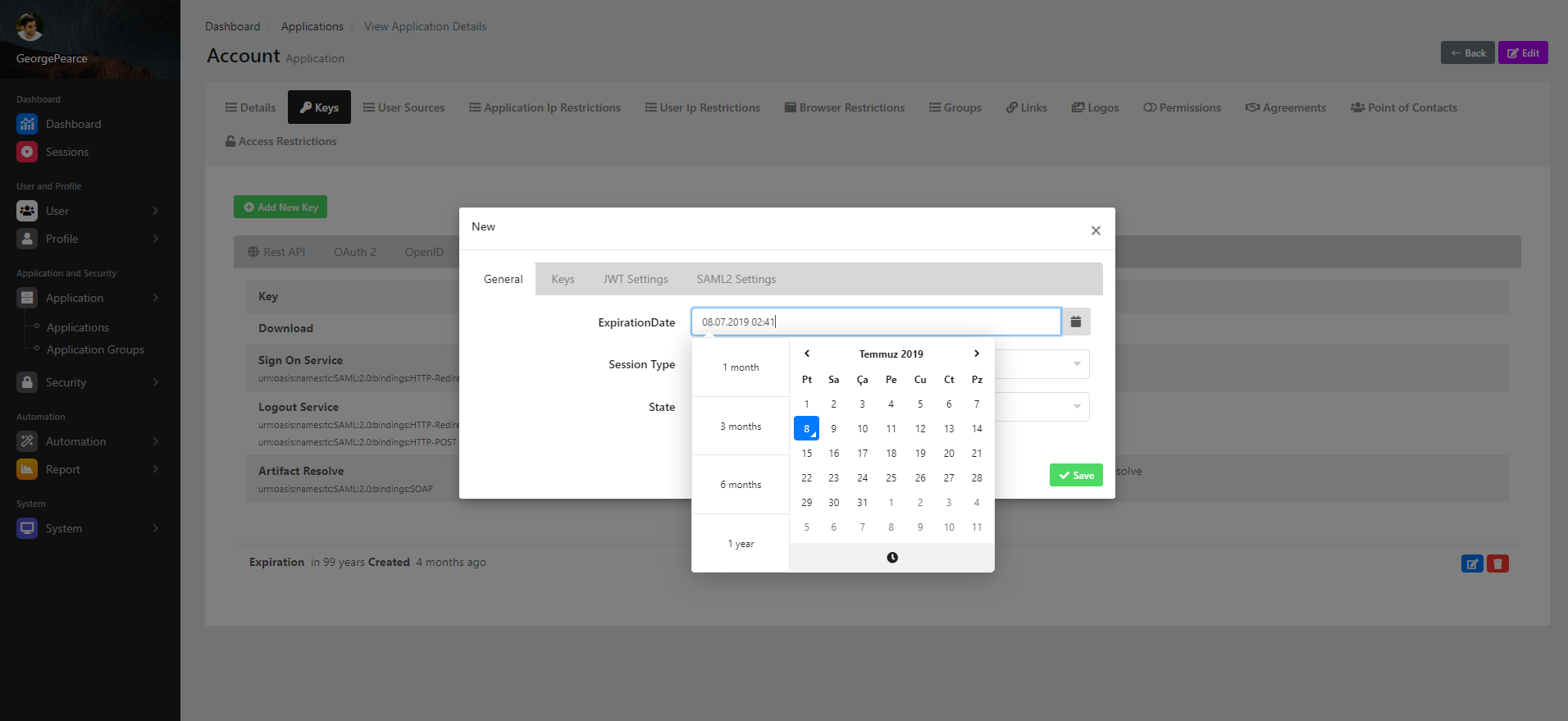Click the ExpirationDate text field

click(x=875, y=322)
